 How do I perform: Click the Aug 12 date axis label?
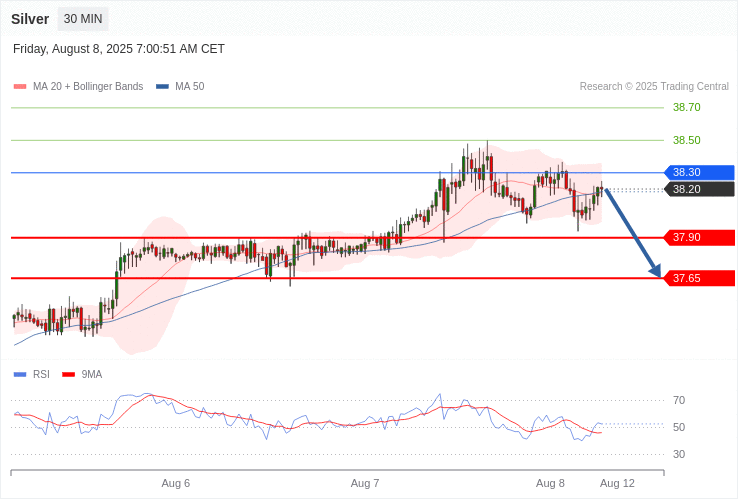617,484
